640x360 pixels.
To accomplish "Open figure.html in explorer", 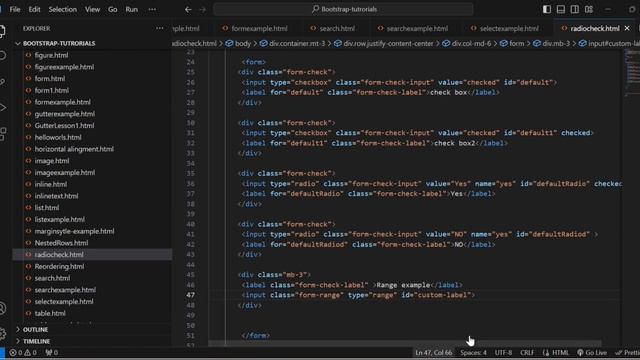I will (92, 55).
